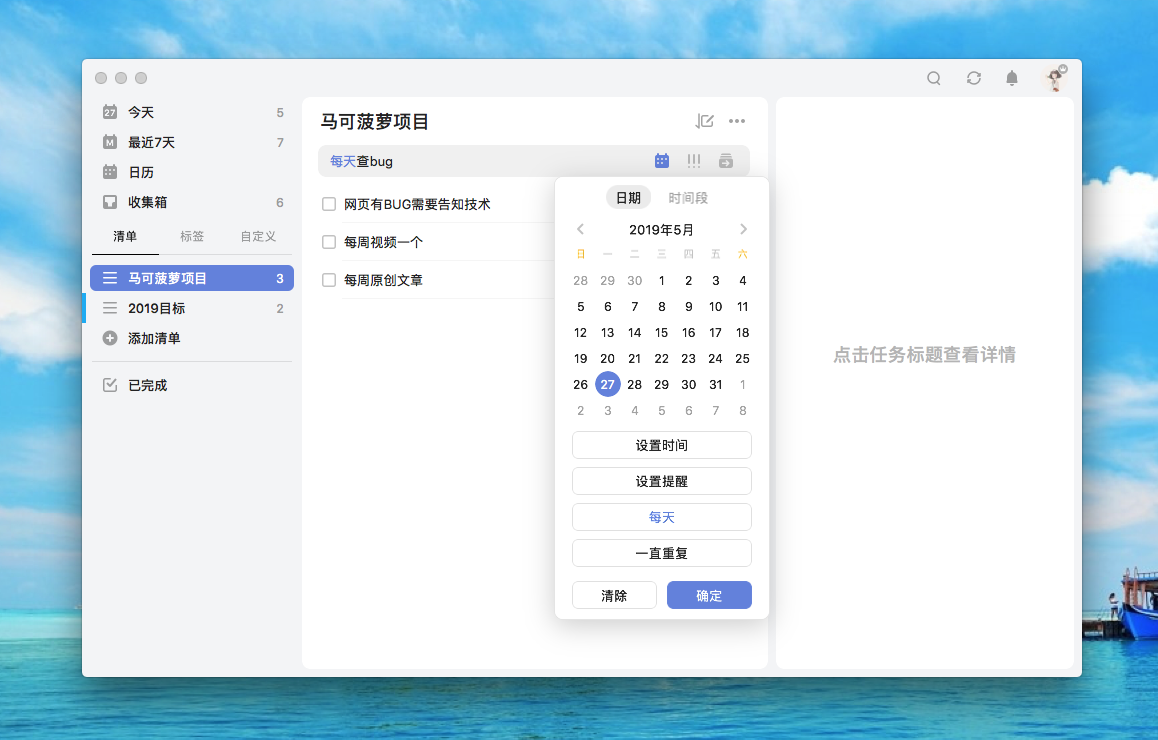Switch to the 自定义 tab
This screenshot has height=740, width=1158.
(x=258, y=236)
